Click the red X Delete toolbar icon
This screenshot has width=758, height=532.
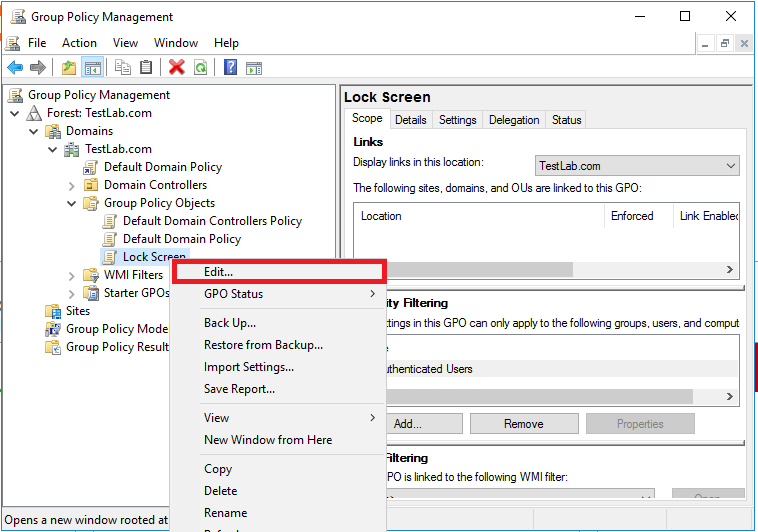(177, 67)
